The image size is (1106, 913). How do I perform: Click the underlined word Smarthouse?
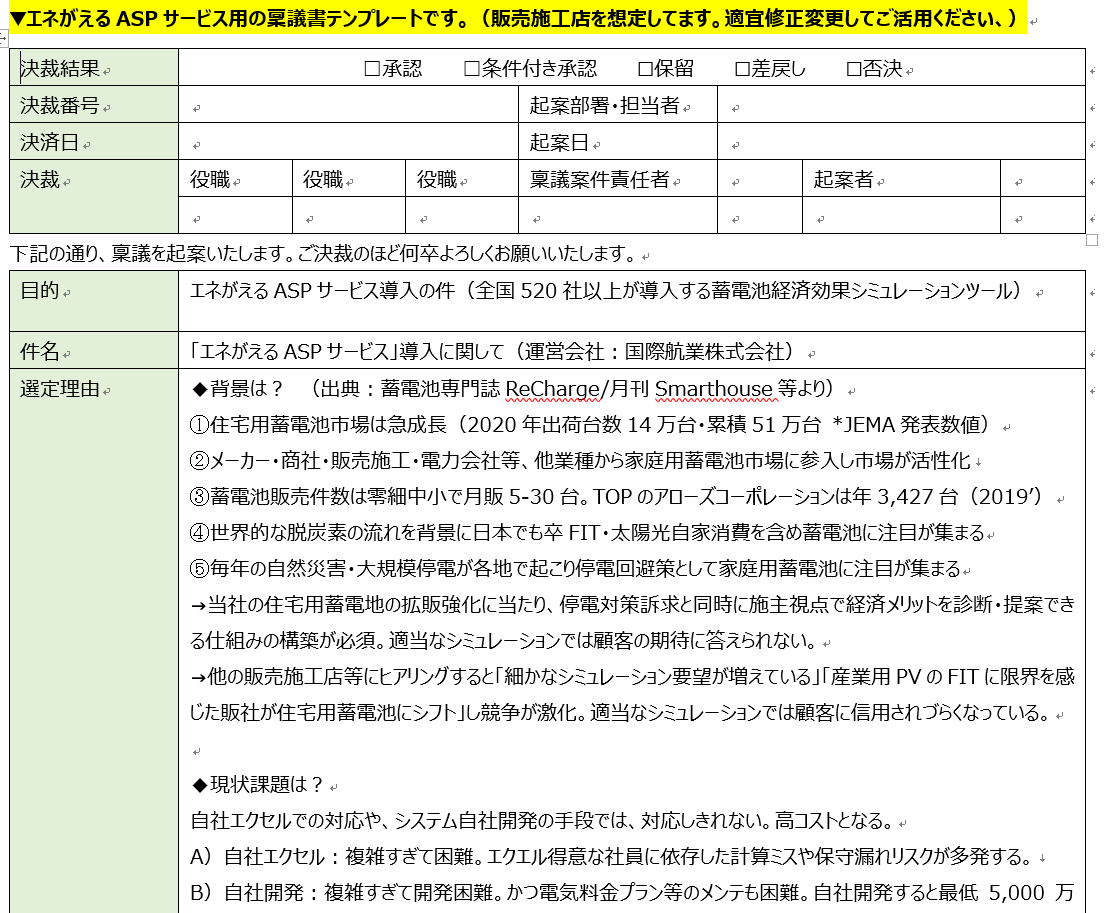pos(714,389)
